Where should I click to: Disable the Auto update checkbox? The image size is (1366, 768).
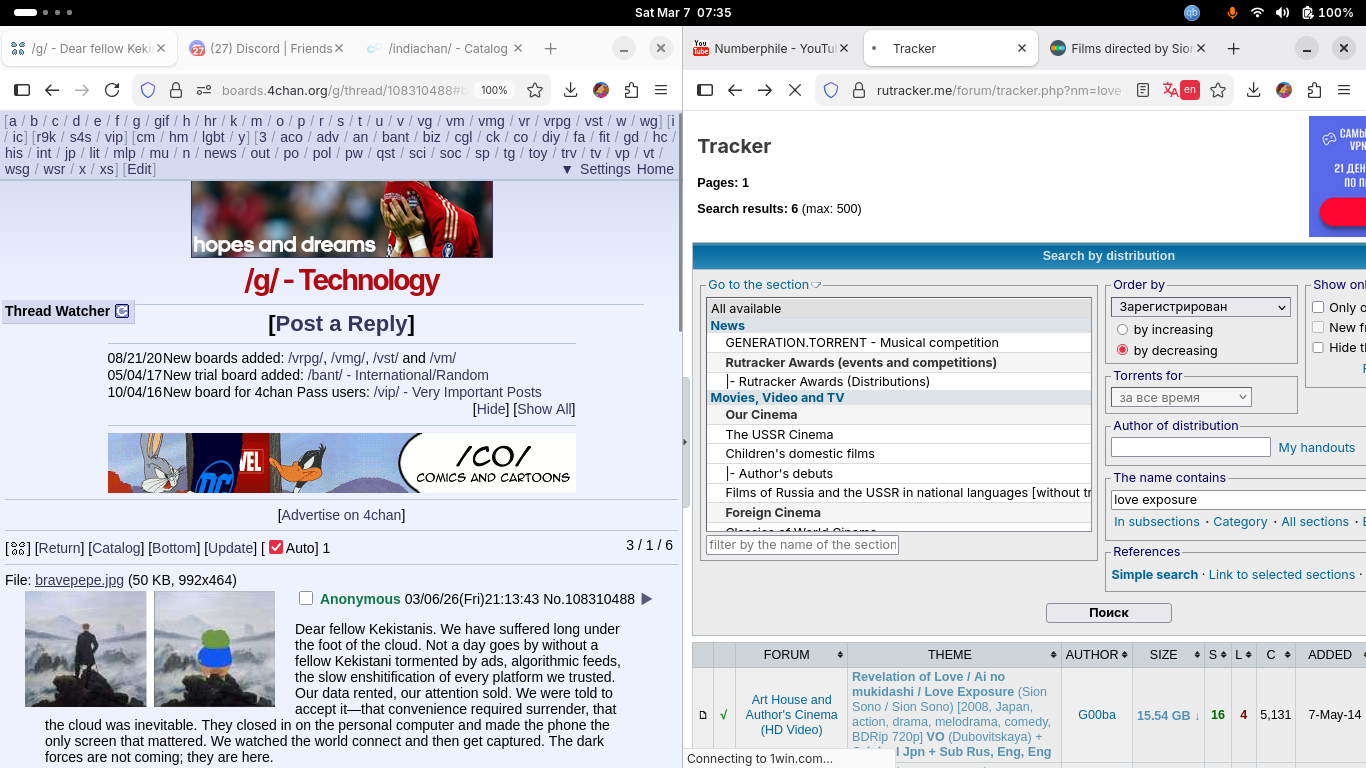click(x=276, y=547)
